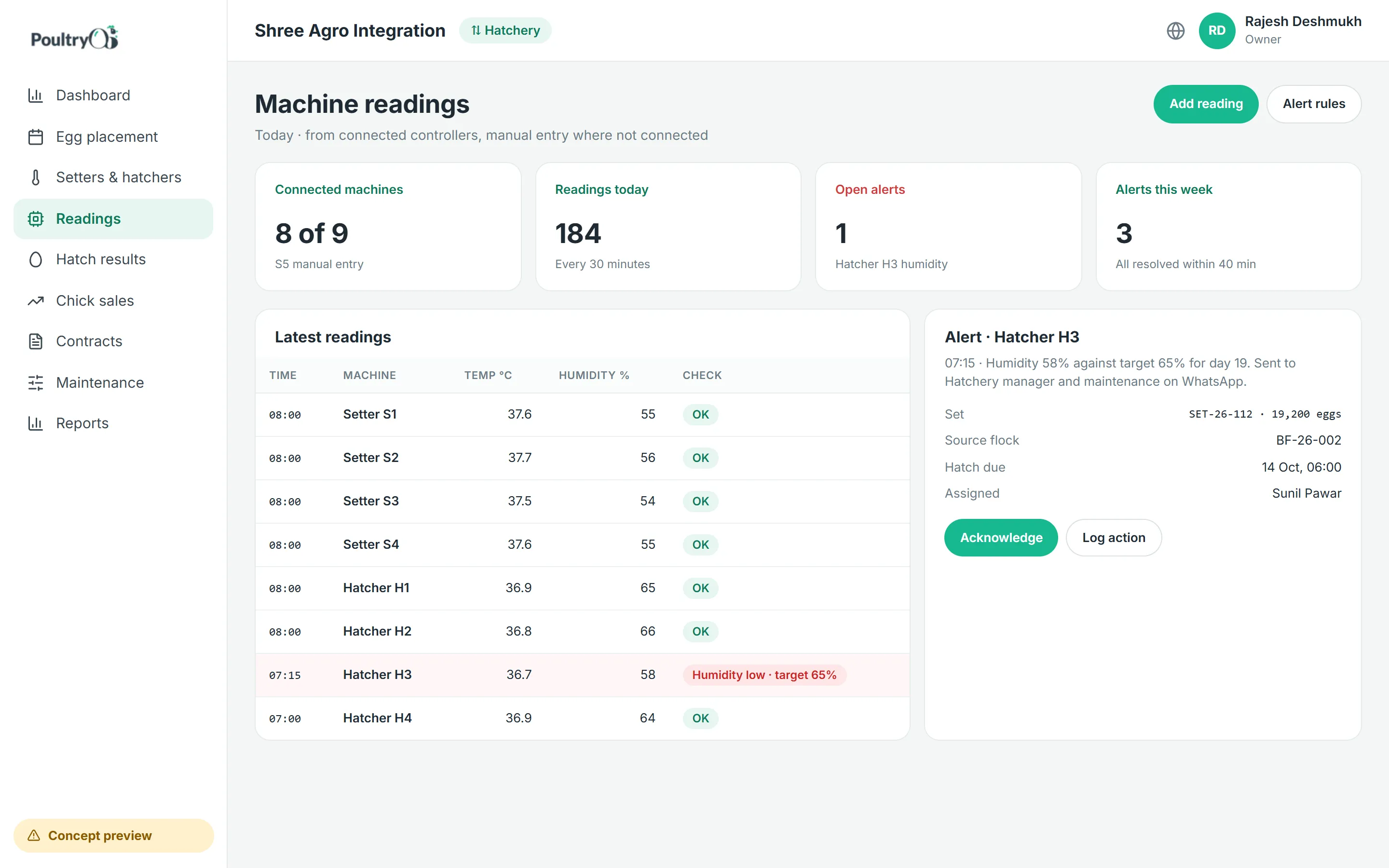Click the Concept preview warning icon
Image resolution: width=1389 pixels, height=868 pixels.
(34, 835)
